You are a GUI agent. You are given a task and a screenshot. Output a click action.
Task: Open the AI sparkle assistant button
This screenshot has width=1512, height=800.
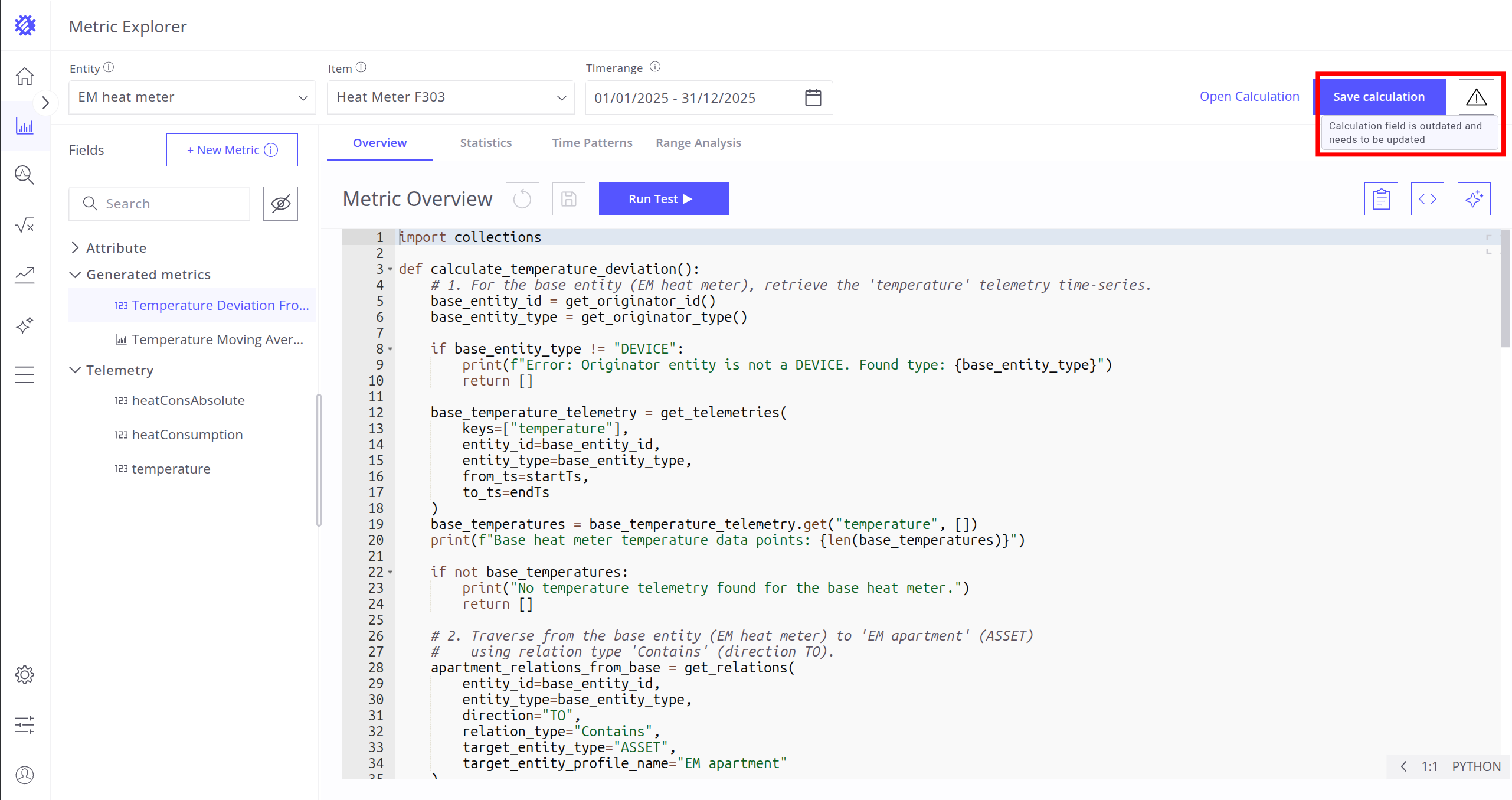(1474, 199)
